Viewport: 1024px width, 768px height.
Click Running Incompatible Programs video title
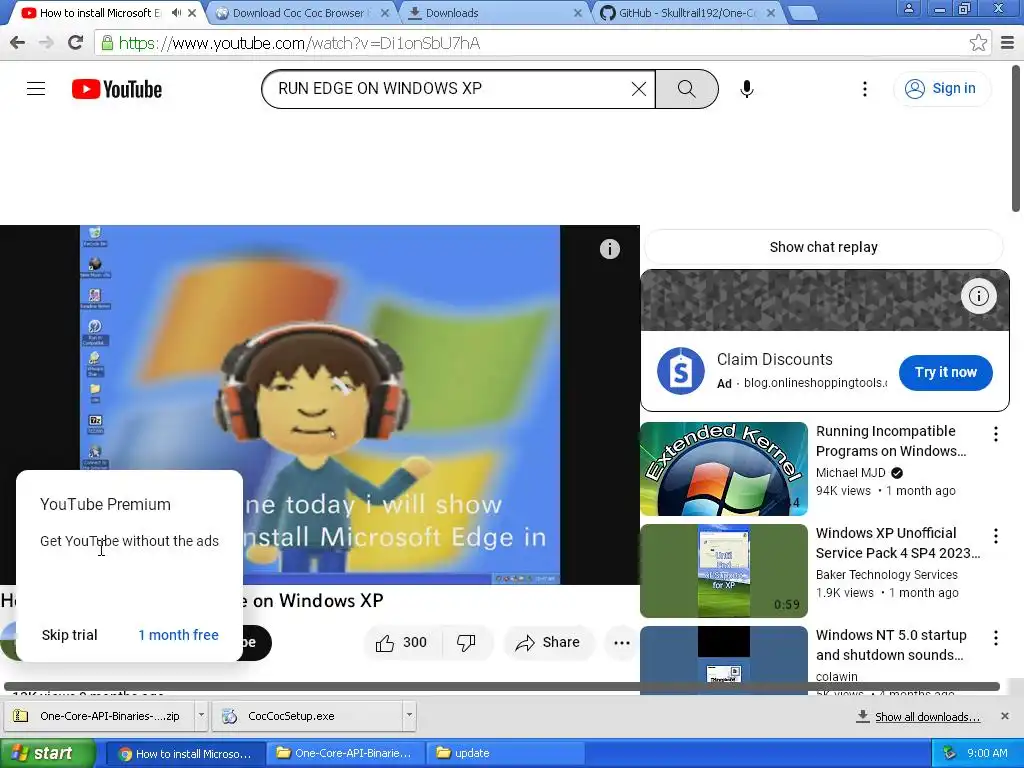(x=891, y=441)
